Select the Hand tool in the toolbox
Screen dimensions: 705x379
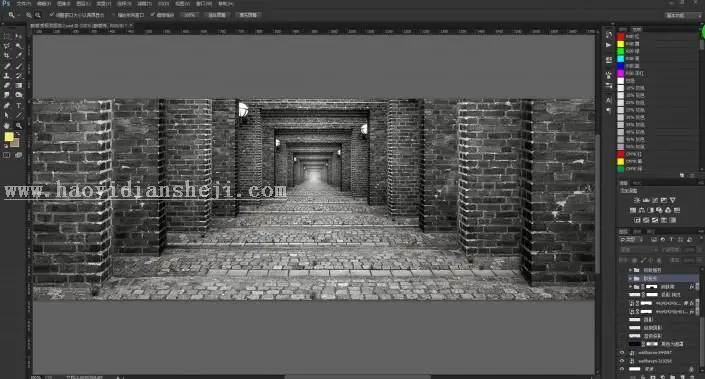tap(7, 126)
